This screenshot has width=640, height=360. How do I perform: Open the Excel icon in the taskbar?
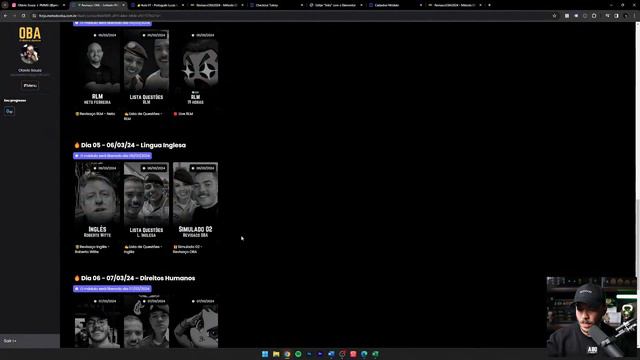coord(375,354)
